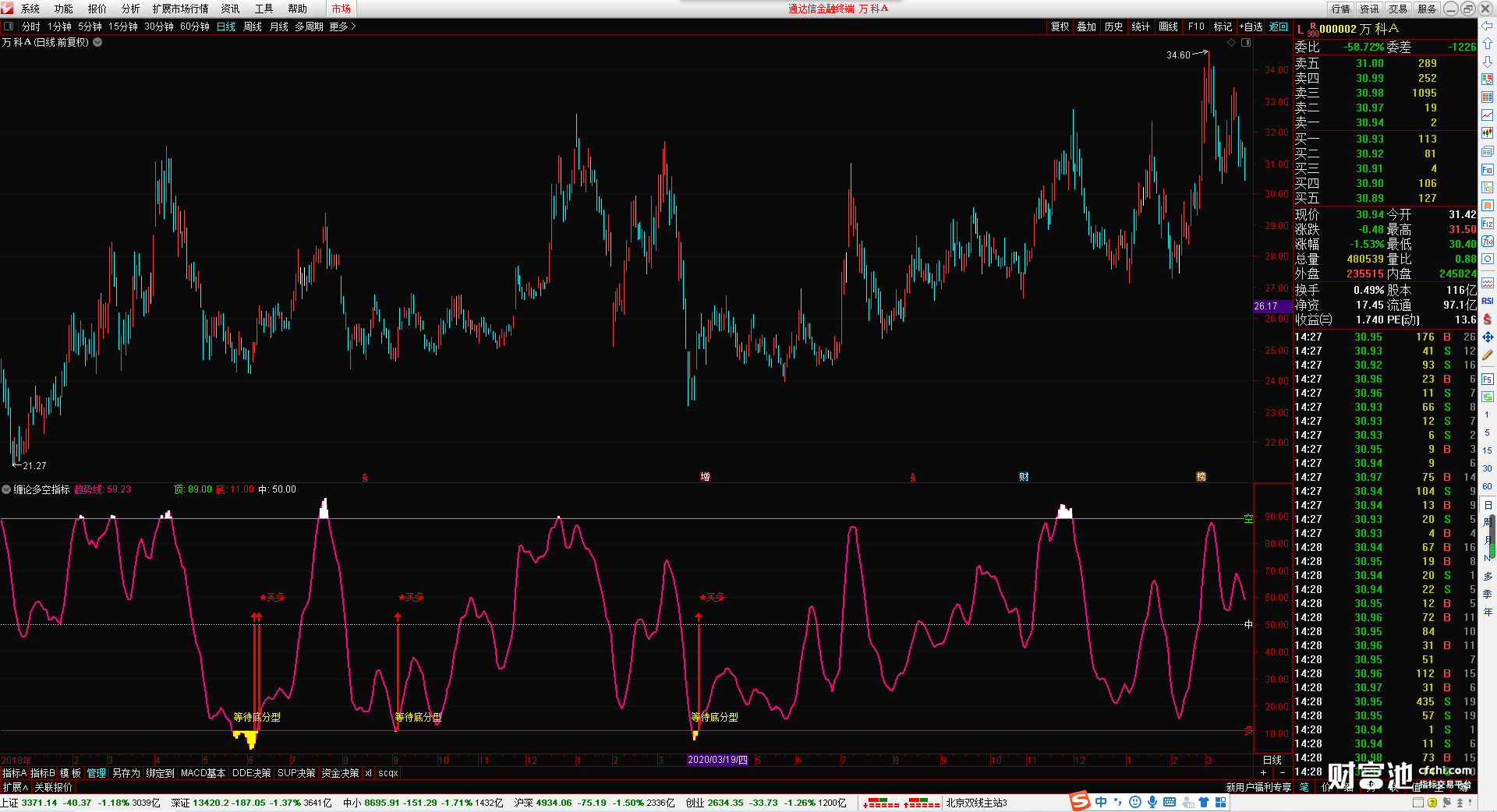Viewport: 1497px width, 812px height.
Task: Click the +自选 add to watchlist button
Action: (x=1251, y=26)
